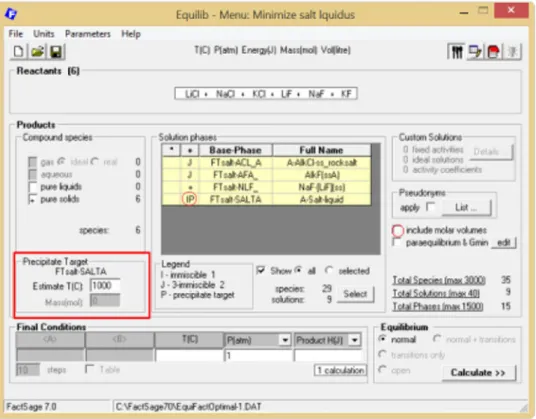The width and height of the screenshot is (536, 419).
Task: Click the Open file folder icon
Action: (x=37, y=52)
